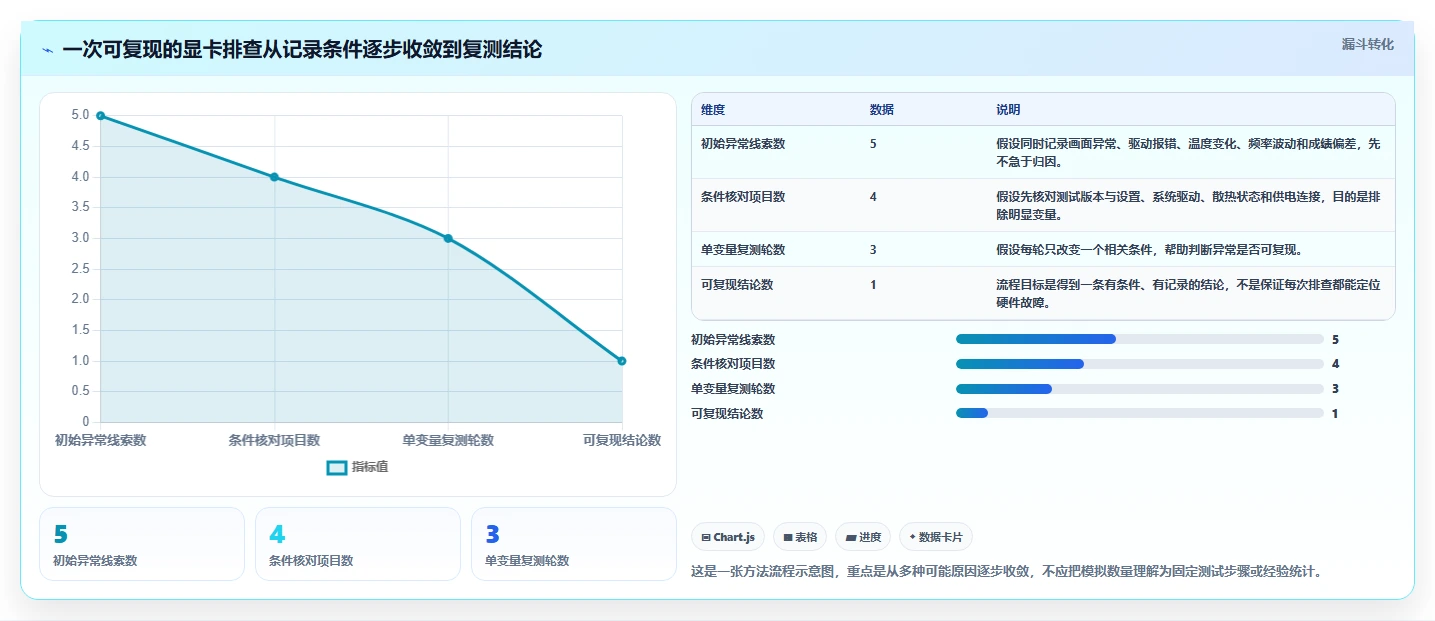Click the x-axis label 初始异常线索数
This screenshot has height=621, width=1435.
pyautogui.click(x=100, y=440)
